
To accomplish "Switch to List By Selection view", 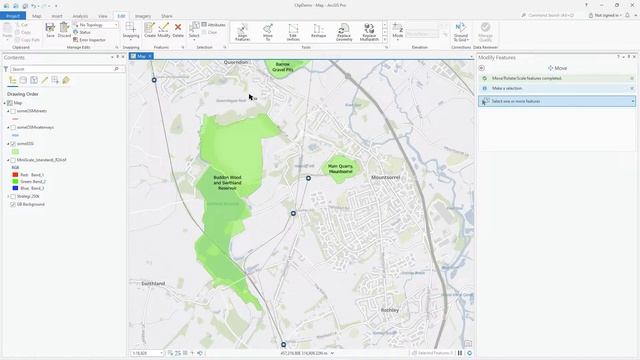I will coord(34,80).
